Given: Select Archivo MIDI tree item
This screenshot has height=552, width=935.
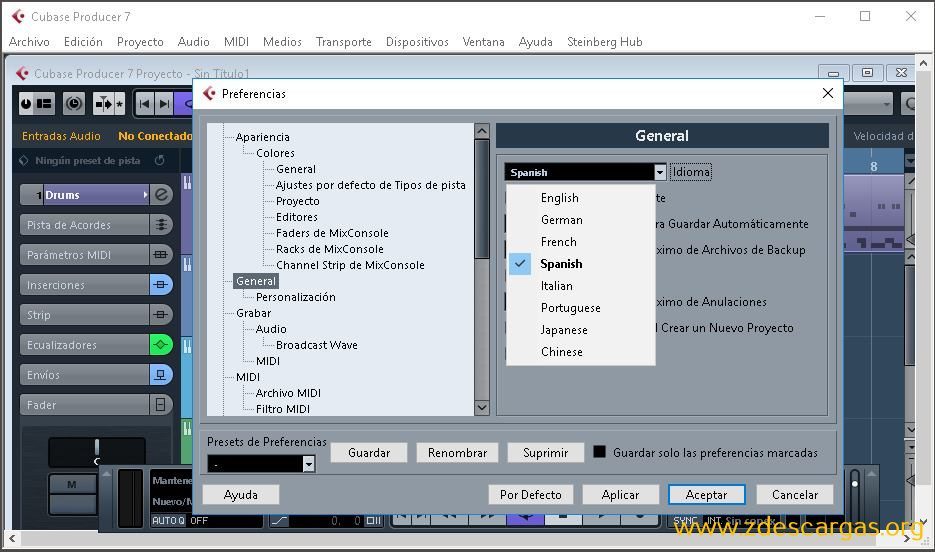Looking at the screenshot, I should (288, 393).
